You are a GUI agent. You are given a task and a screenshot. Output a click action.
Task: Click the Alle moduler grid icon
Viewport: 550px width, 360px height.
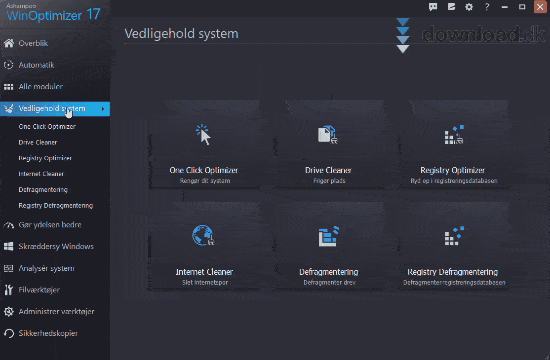tap(9, 87)
